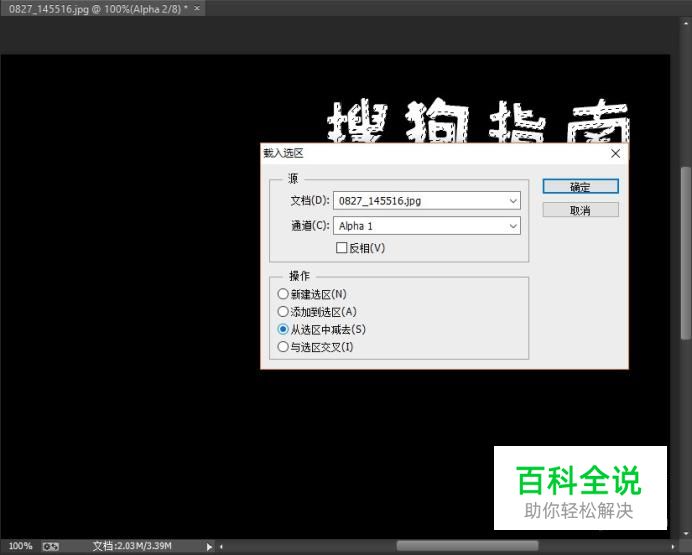Click the vertical scrollbar down arrow
Image resolution: width=692 pixels, height=555 pixels.
click(686, 534)
